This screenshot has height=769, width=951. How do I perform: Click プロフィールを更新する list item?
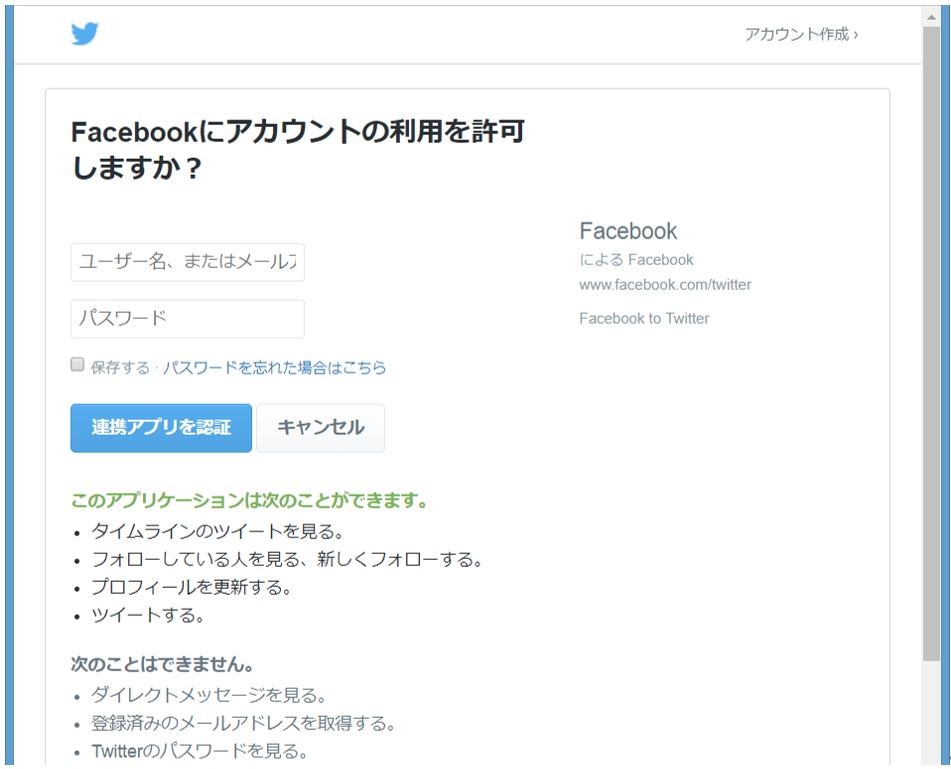tap(192, 587)
